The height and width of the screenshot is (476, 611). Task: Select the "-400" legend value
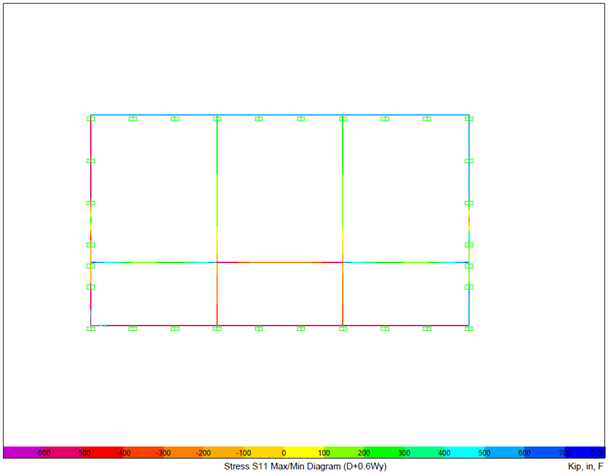tap(123, 453)
